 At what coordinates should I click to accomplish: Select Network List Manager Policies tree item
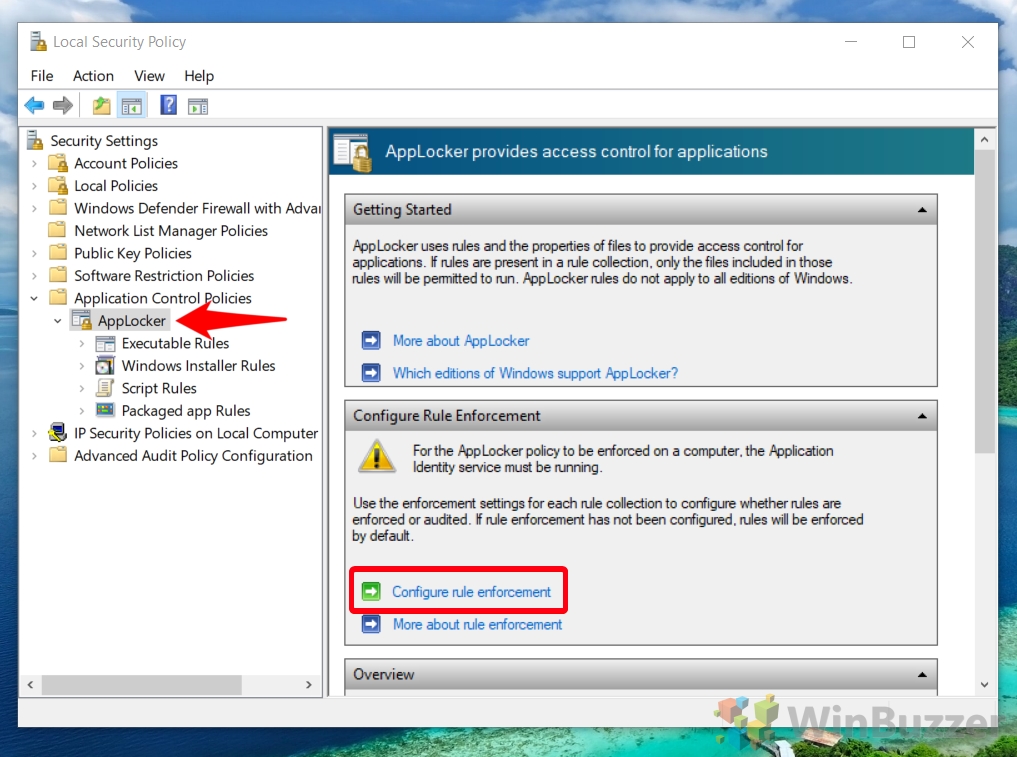171,230
